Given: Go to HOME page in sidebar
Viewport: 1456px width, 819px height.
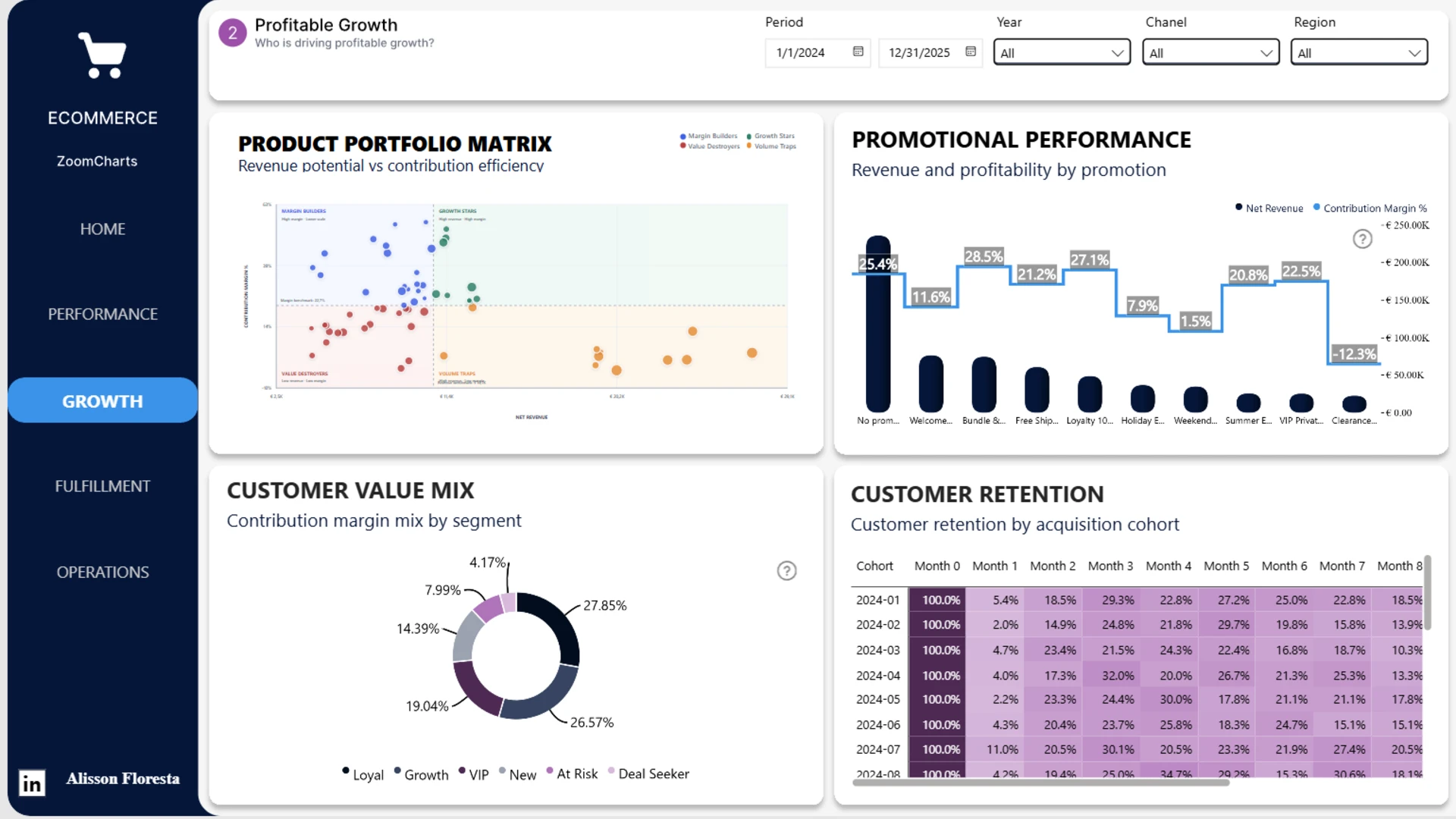Looking at the screenshot, I should tap(102, 229).
